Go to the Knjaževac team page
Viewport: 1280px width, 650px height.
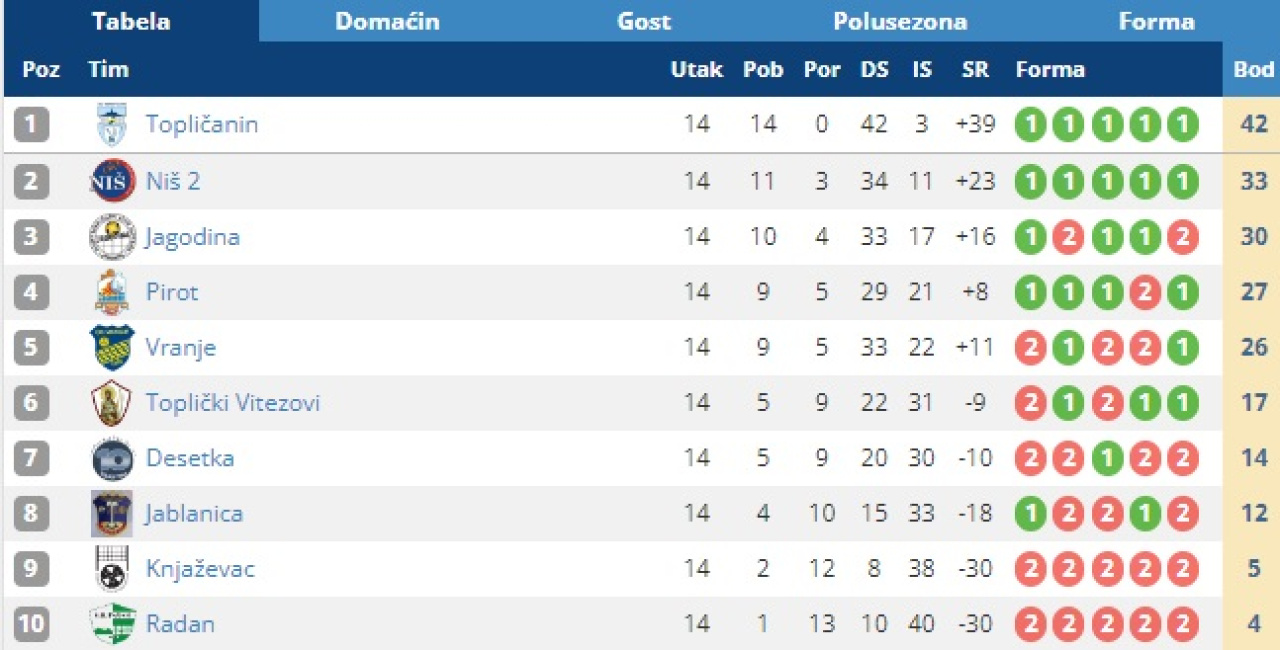[200, 569]
